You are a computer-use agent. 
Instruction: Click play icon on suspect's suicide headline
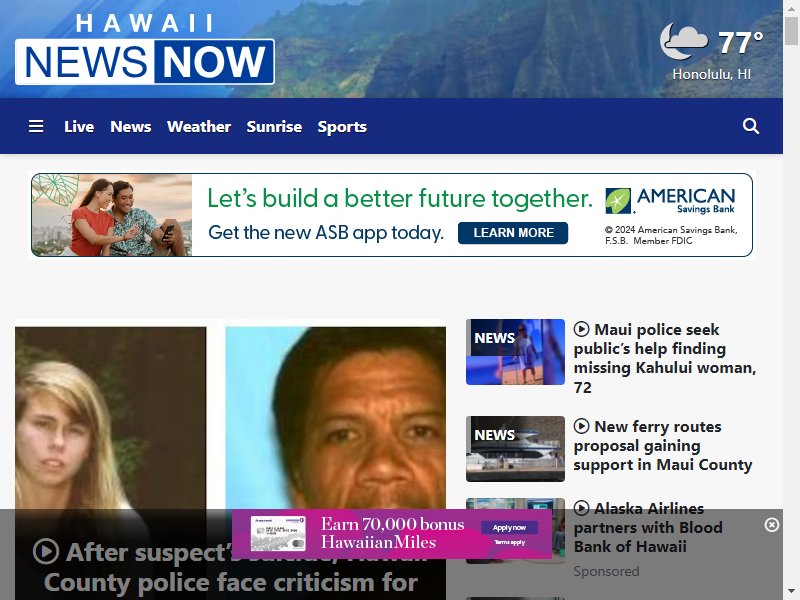(46, 552)
